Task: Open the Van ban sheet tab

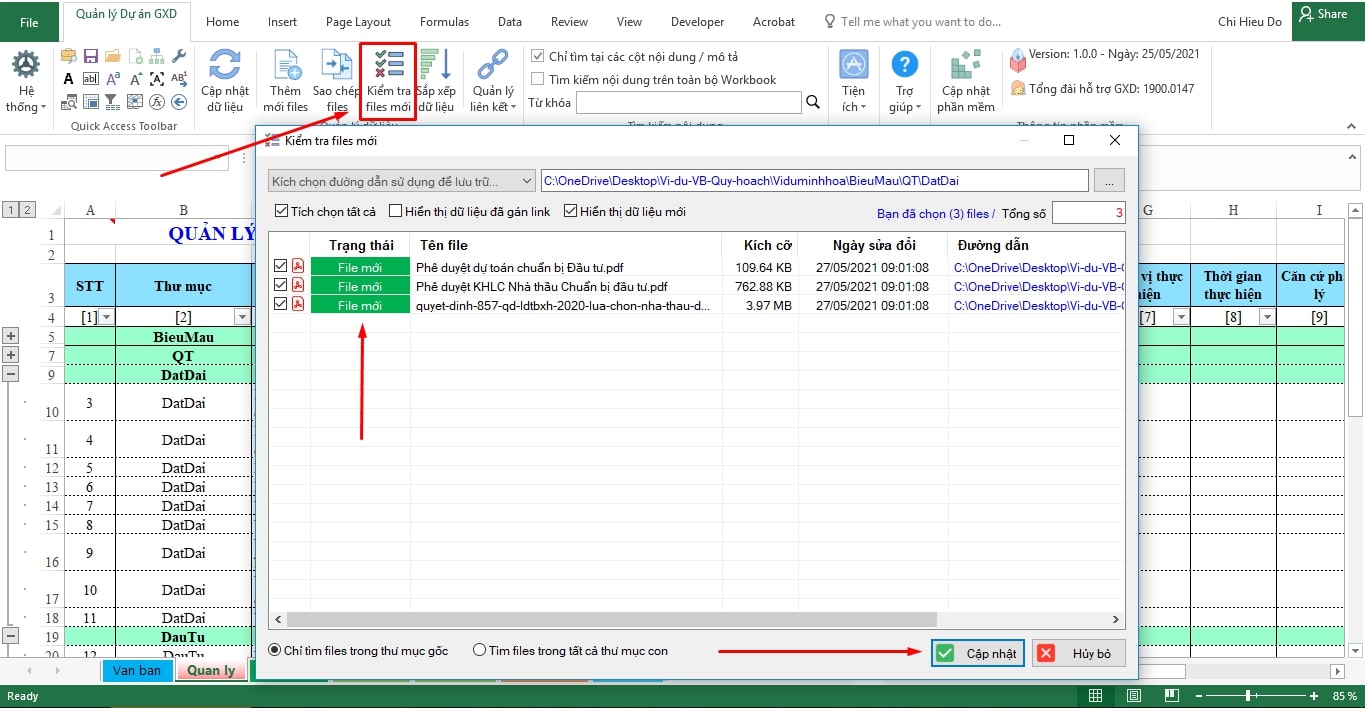Action: [137, 670]
